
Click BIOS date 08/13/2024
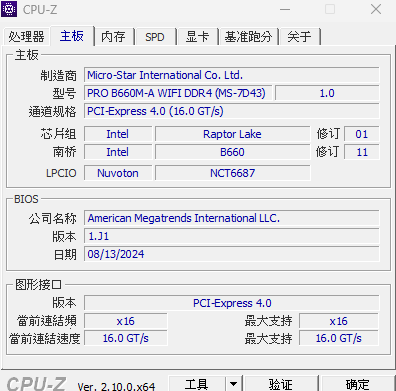[x=232, y=254]
